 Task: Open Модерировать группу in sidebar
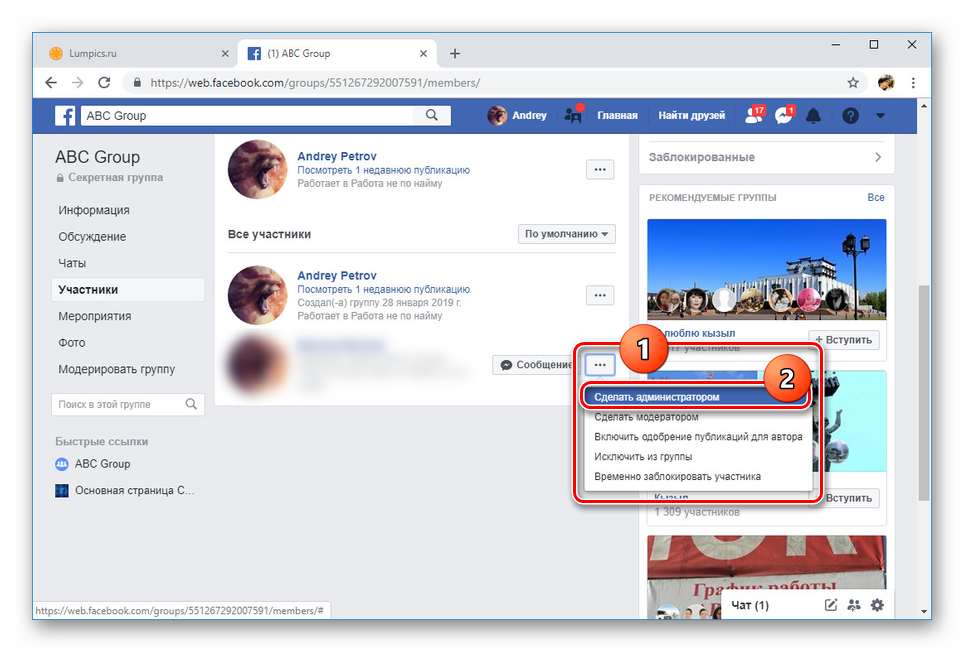pos(117,369)
